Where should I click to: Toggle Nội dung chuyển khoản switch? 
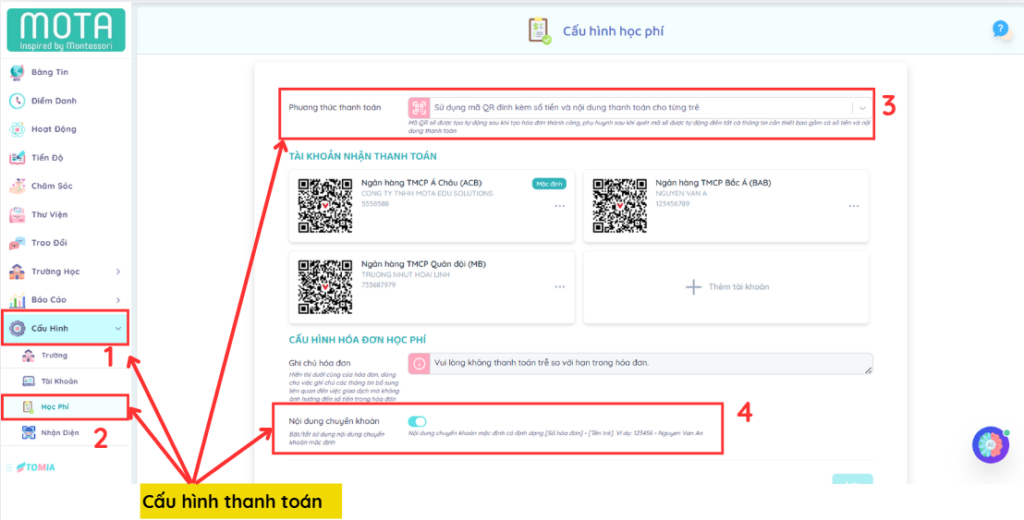pos(417,422)
